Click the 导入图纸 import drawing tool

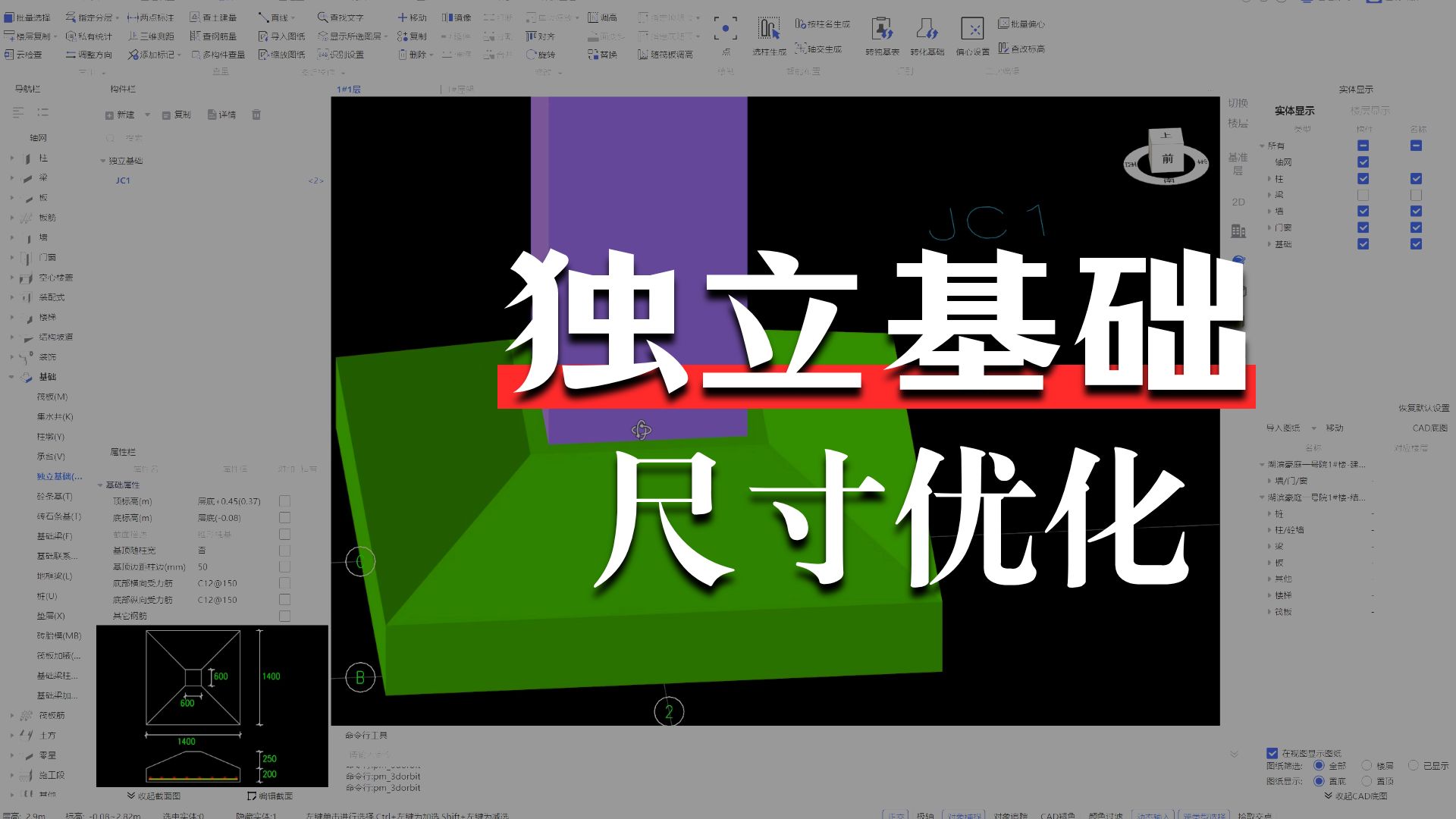click(281, 36)
